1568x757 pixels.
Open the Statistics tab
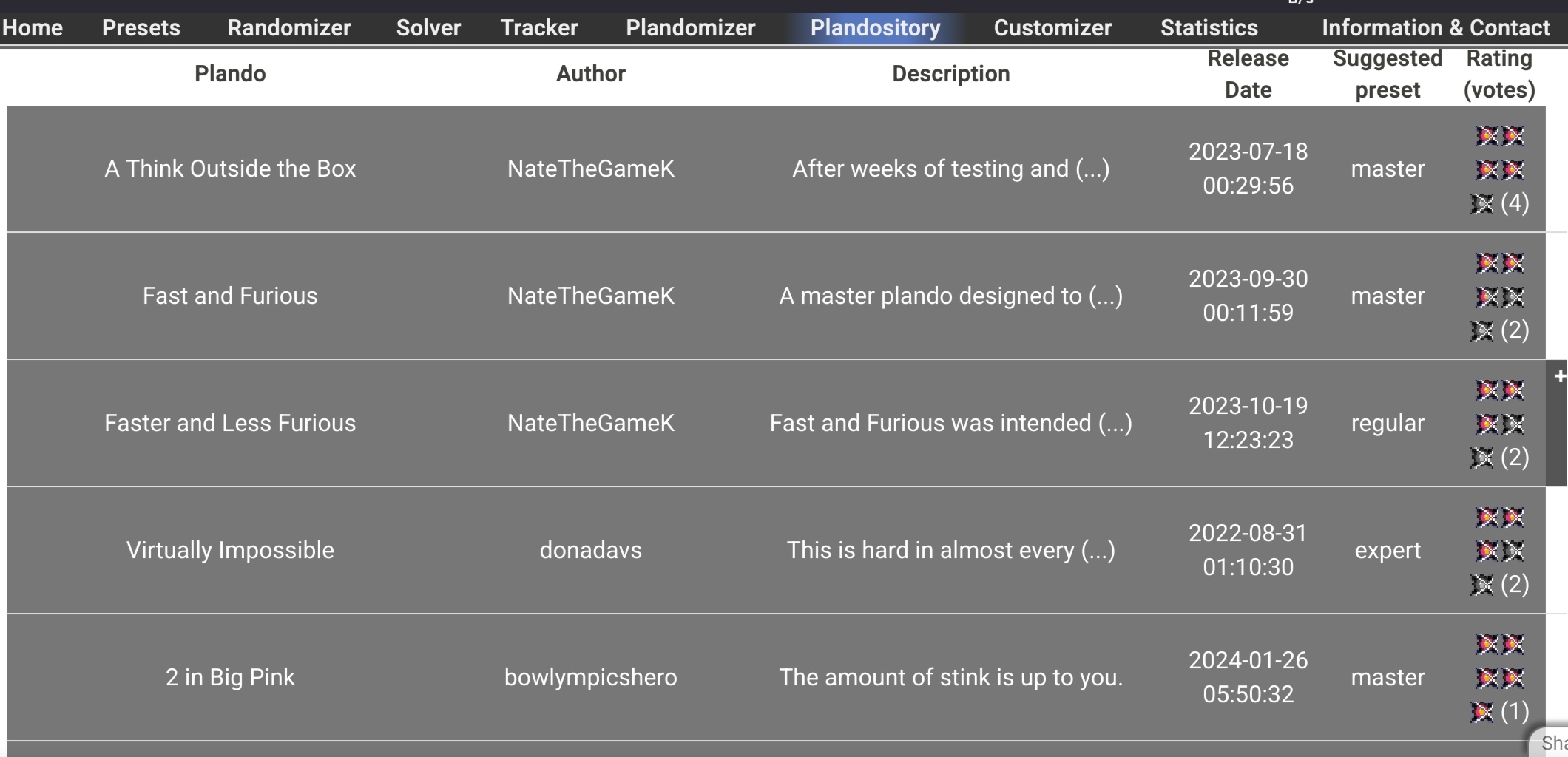coord(1209,28)
